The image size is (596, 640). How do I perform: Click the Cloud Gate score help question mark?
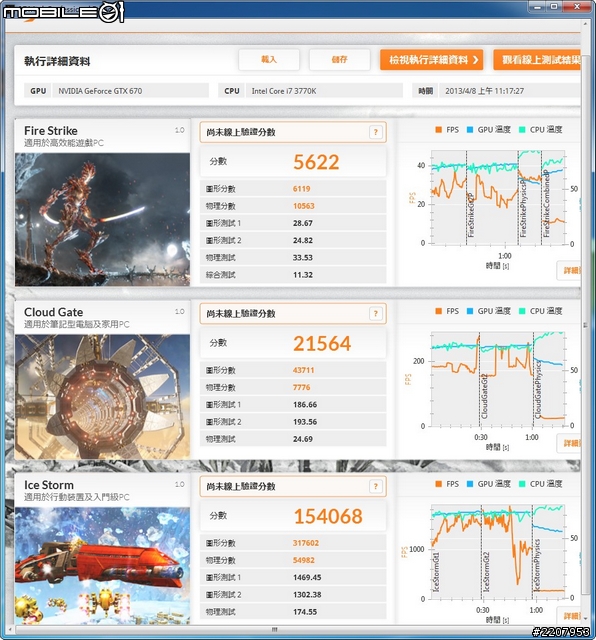coord(376,313)
